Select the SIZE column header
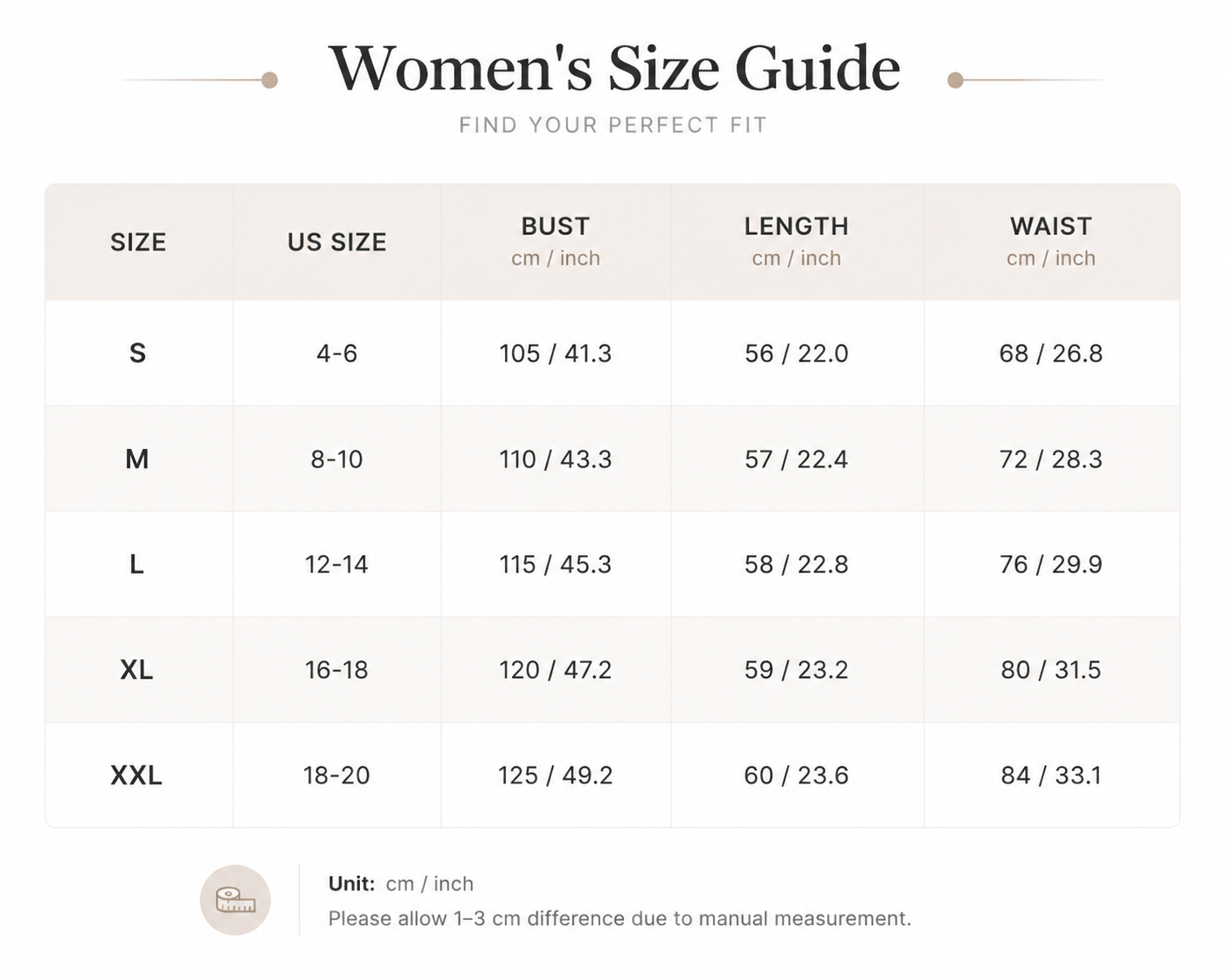1225x980 pixels. pyautogui.click(x=138, y=242)
